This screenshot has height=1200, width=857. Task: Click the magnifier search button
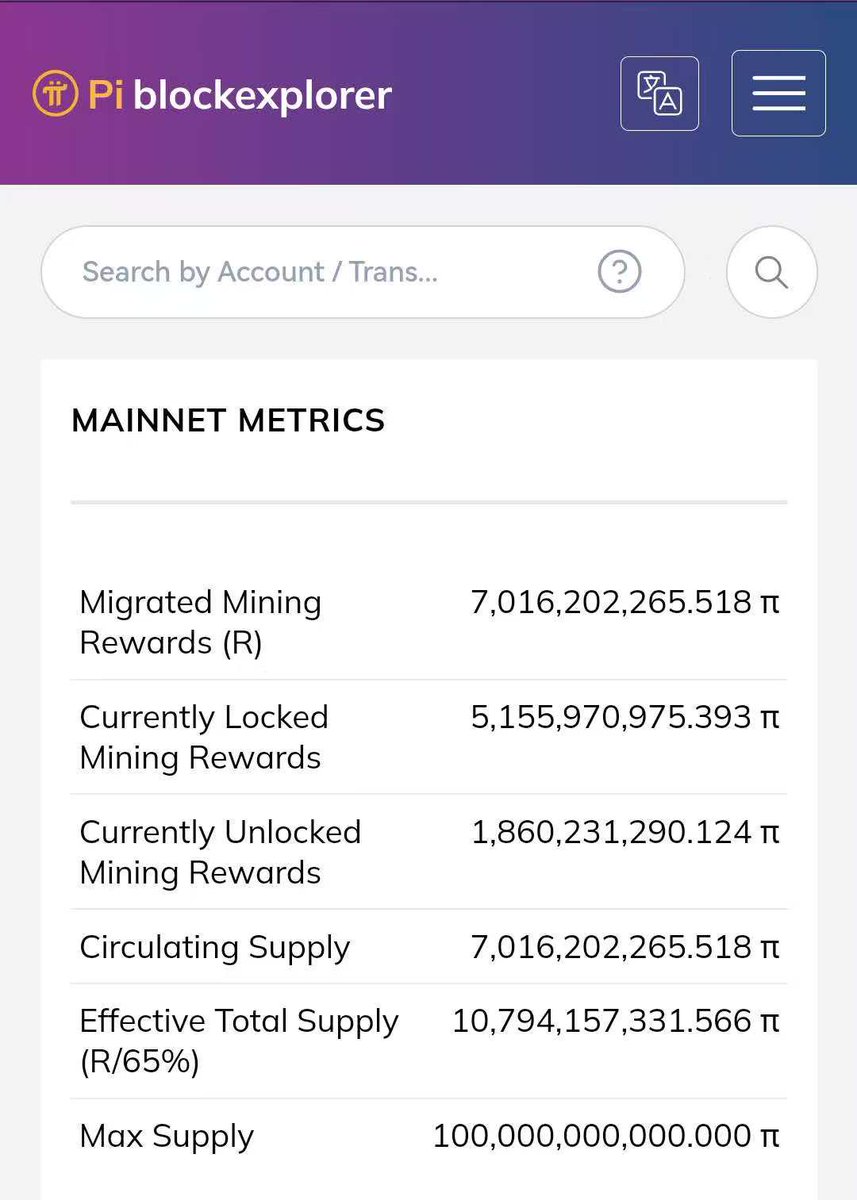pos(771,272)
